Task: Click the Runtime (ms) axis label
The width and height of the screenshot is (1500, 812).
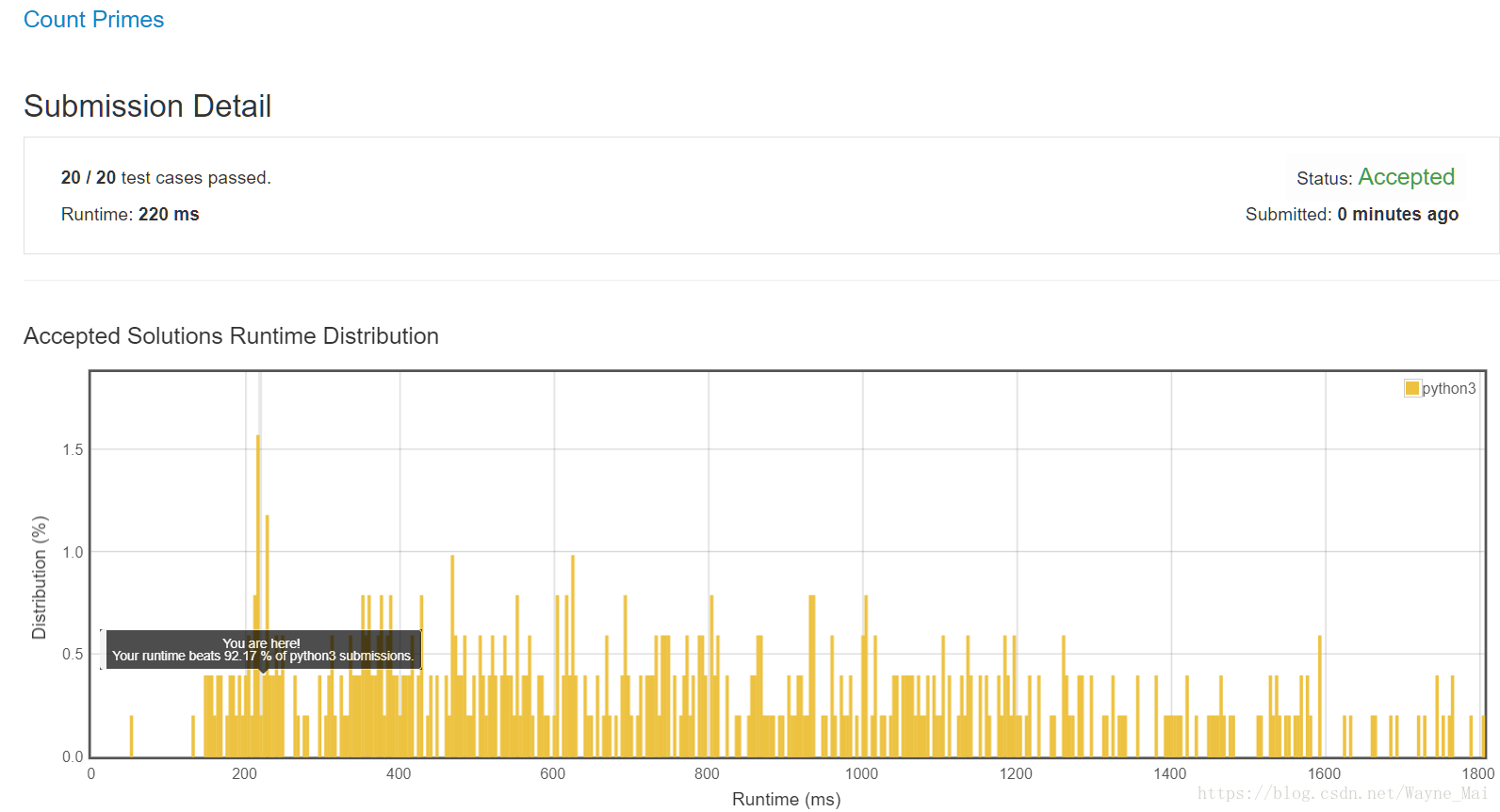Action: point(786,800)
